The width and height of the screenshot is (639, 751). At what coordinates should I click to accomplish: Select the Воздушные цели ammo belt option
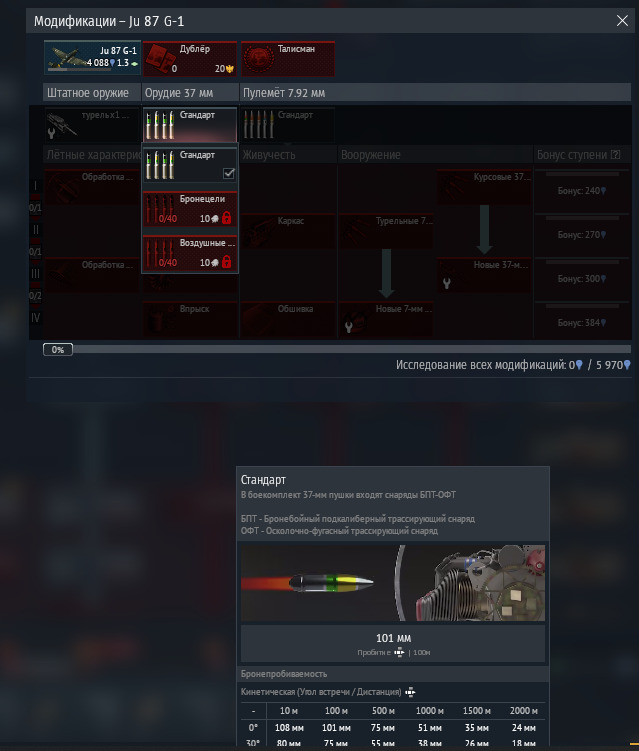189,253
